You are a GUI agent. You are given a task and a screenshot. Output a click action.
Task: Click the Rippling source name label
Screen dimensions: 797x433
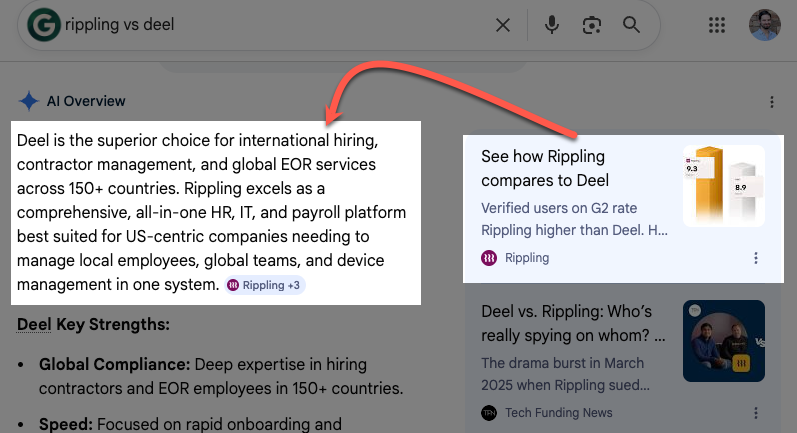[527, 258]
